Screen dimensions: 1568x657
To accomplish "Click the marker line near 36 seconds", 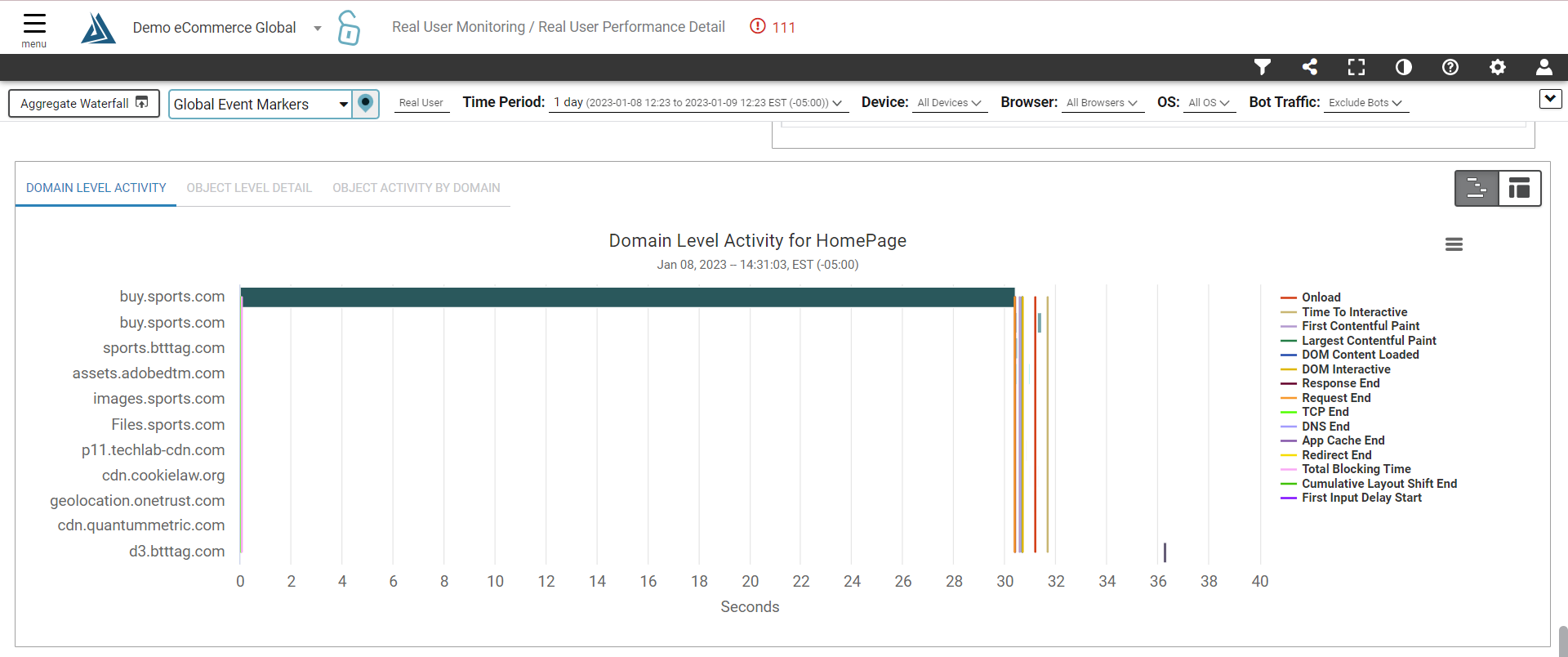I will (1165, 552).
